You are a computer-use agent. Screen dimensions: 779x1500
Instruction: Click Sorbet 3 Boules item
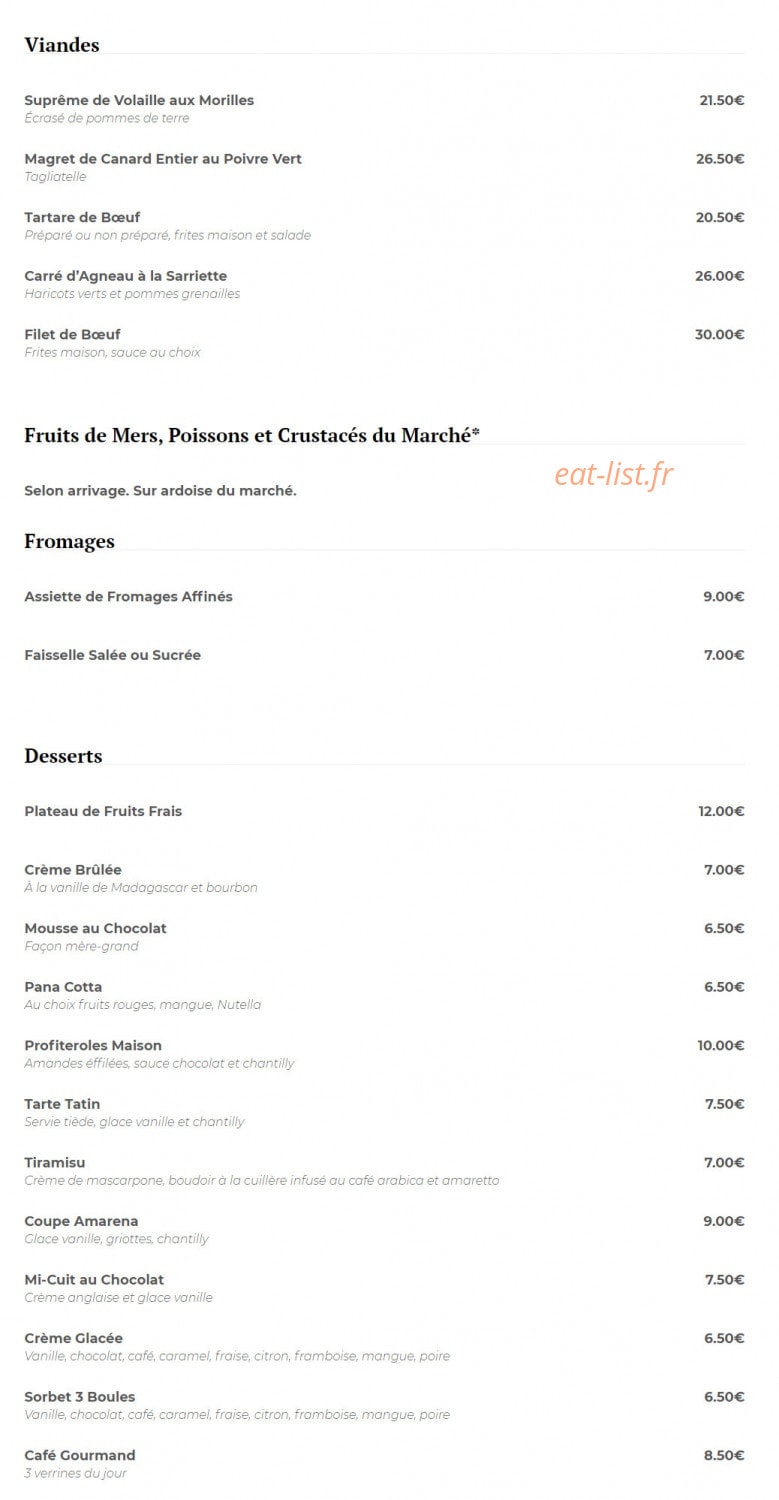tap(80, 1397)
